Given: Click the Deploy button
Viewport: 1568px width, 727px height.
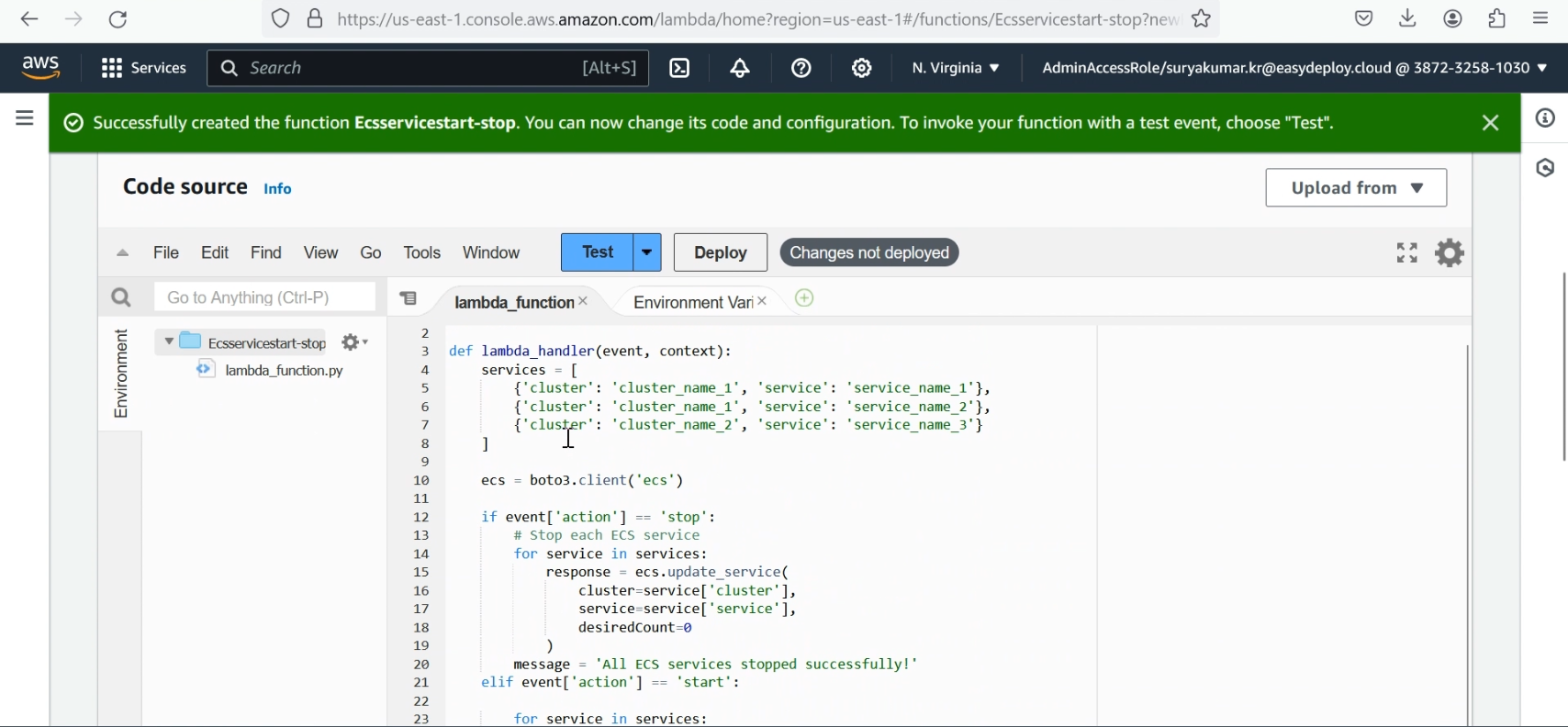Looking at the screenshot, I should pos(721,252).
